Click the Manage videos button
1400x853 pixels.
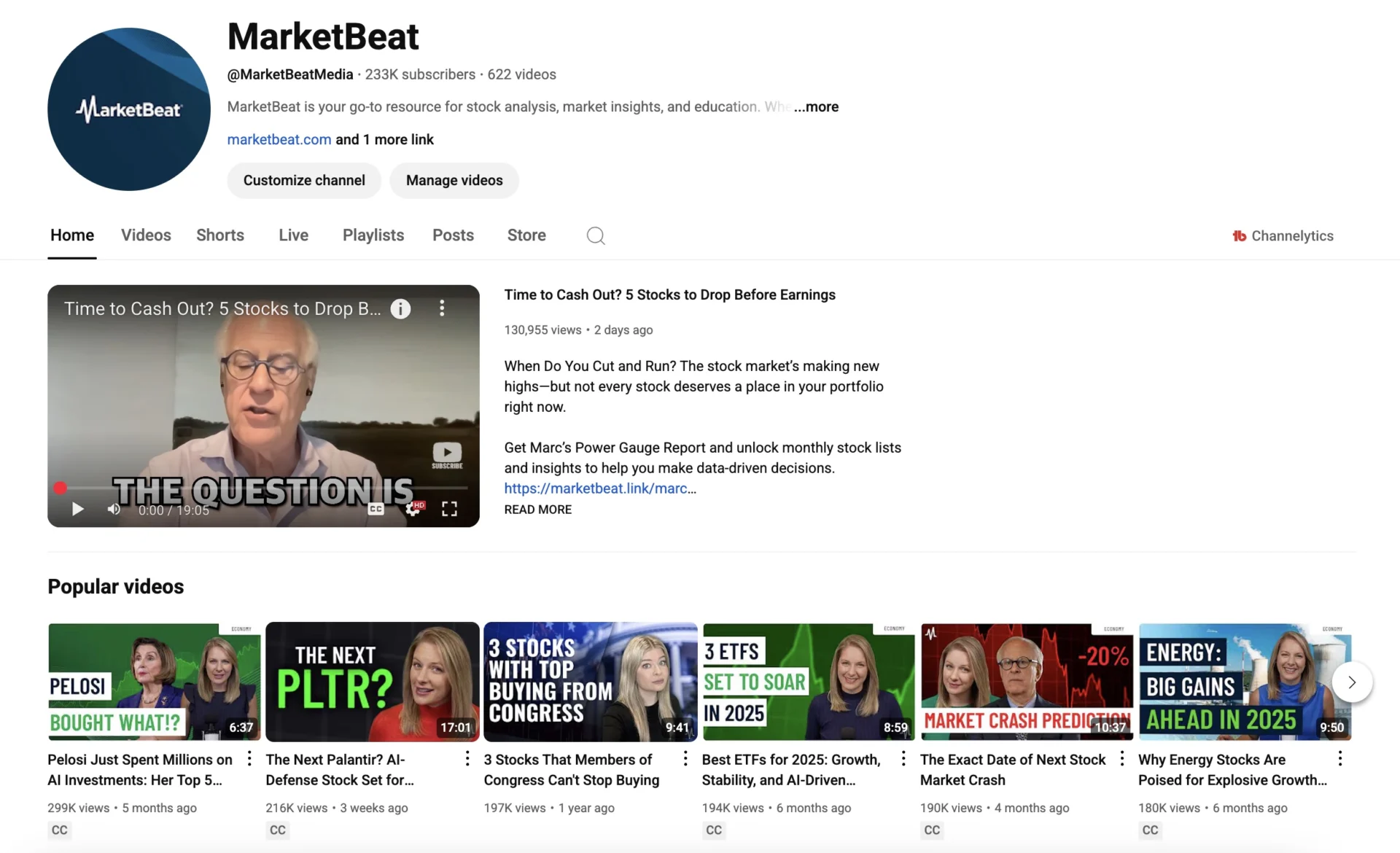point(454,180)
